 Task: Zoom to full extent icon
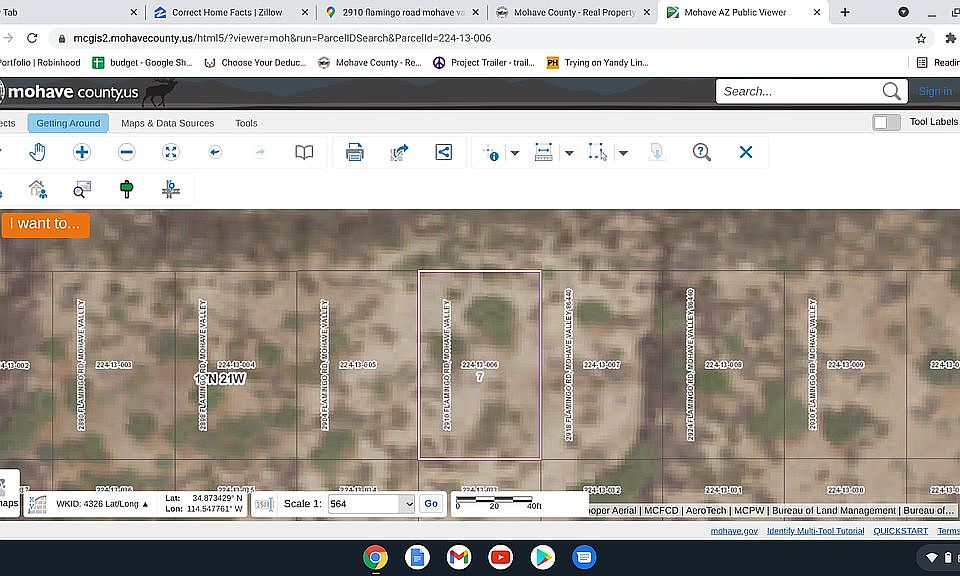tap(171, 152)
